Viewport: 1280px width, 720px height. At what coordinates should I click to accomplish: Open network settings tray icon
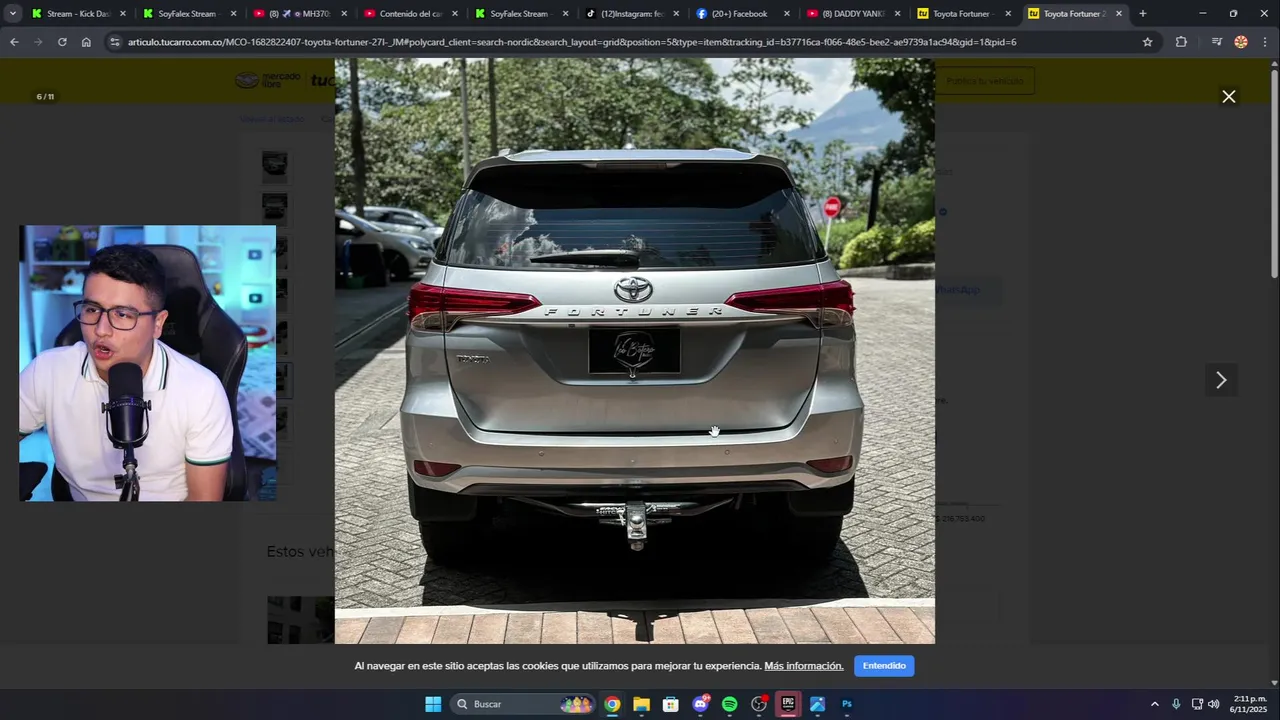coord(1197,704)
